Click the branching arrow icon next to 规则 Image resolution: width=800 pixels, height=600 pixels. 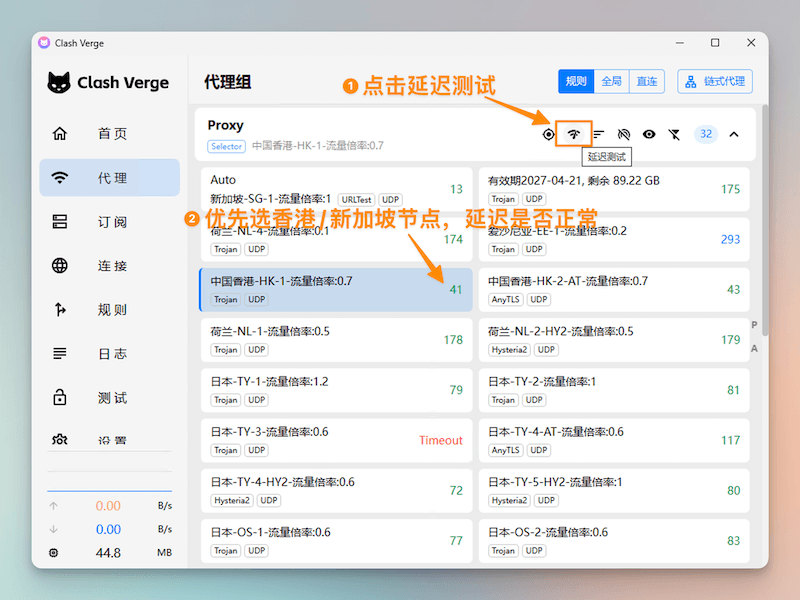point(60,309)
